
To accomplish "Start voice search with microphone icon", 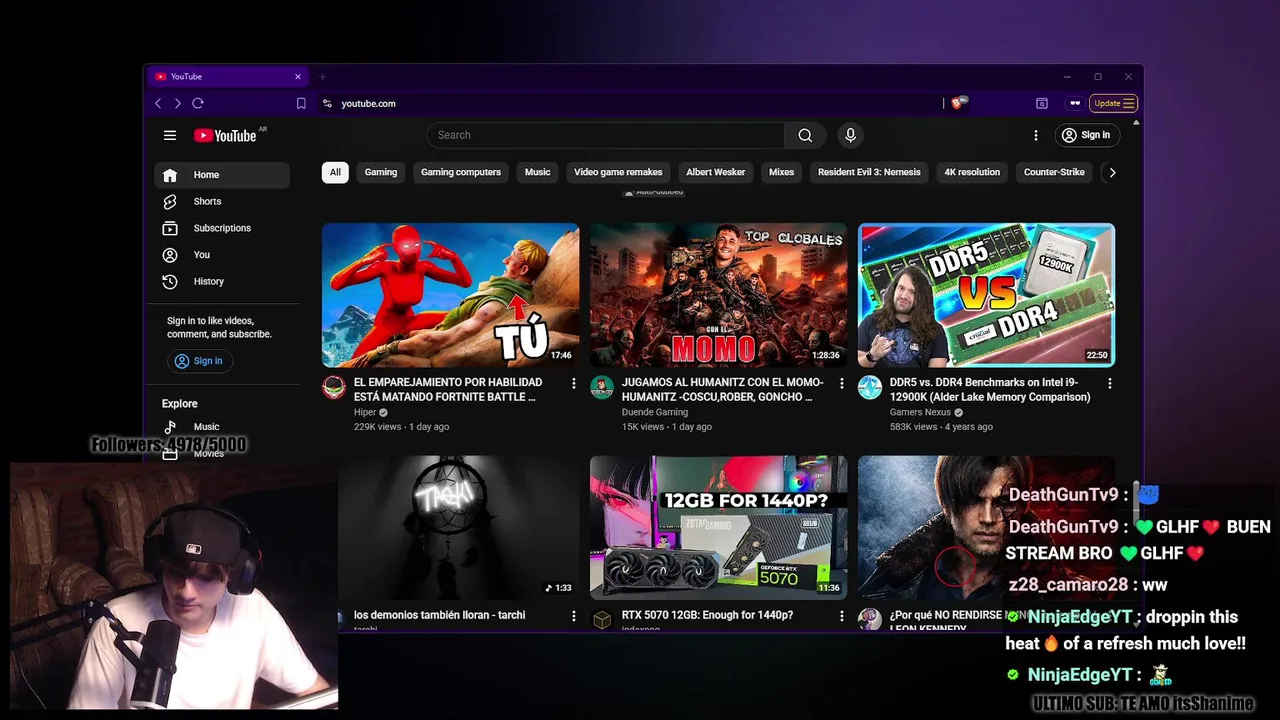I will click(850, 135).
